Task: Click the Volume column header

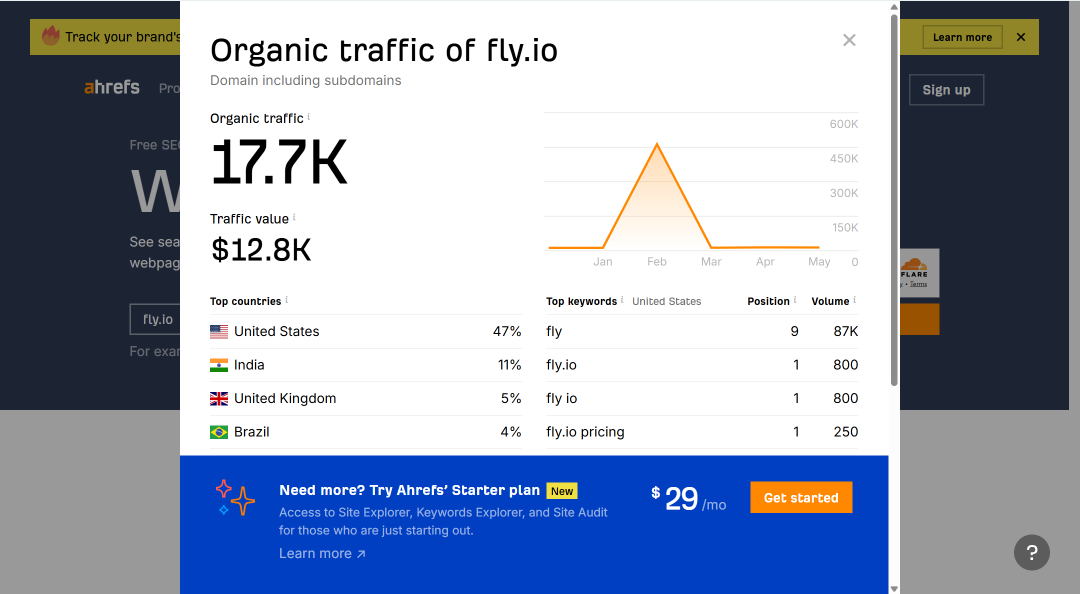Action: (830, 301)
